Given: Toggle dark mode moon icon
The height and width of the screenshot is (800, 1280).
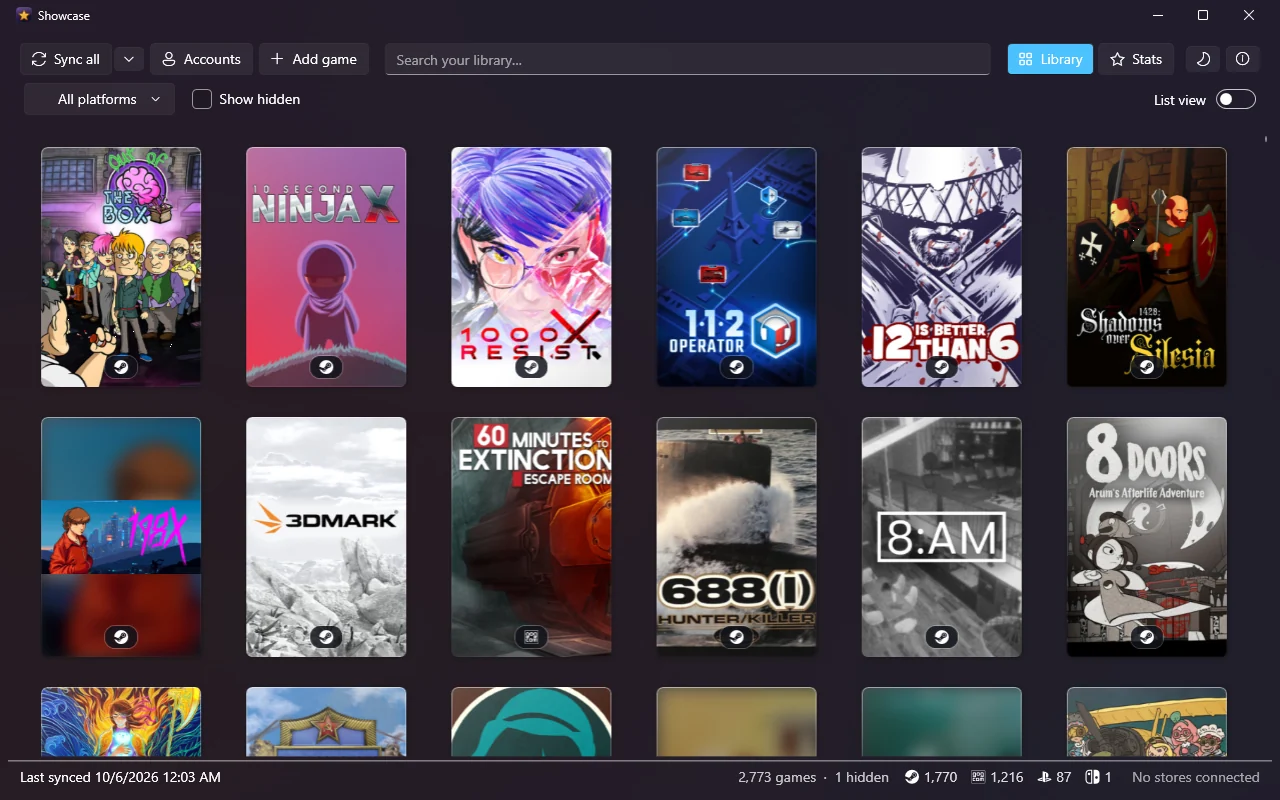Looking at the screenshot, I should [1203, 59].
